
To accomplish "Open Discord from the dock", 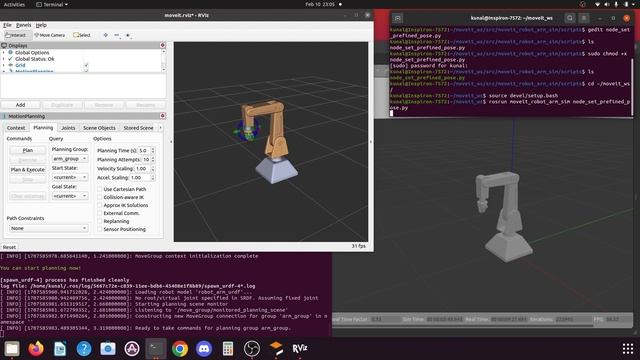I will (204, 349).
